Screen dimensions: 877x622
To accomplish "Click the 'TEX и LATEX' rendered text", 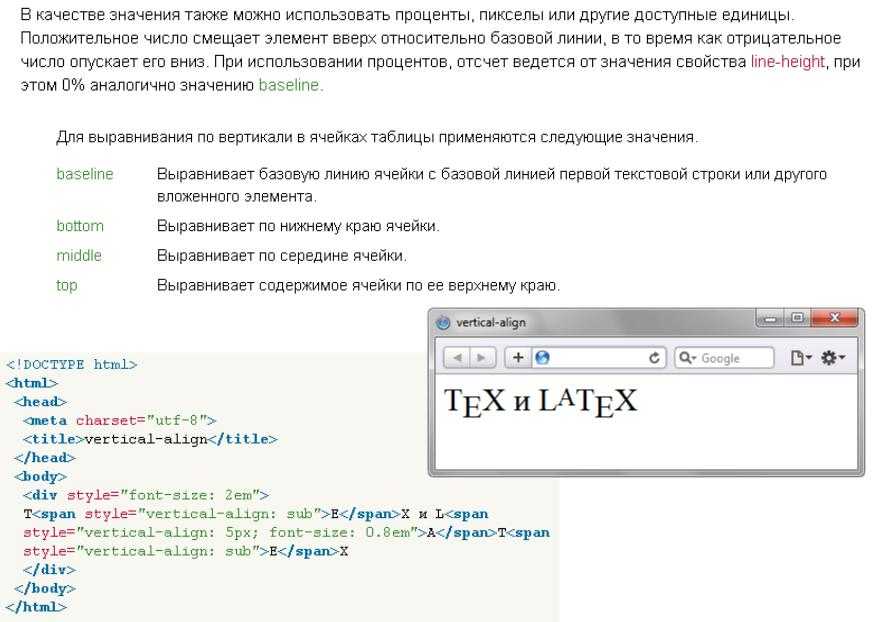I will click(x=540, y=402).
